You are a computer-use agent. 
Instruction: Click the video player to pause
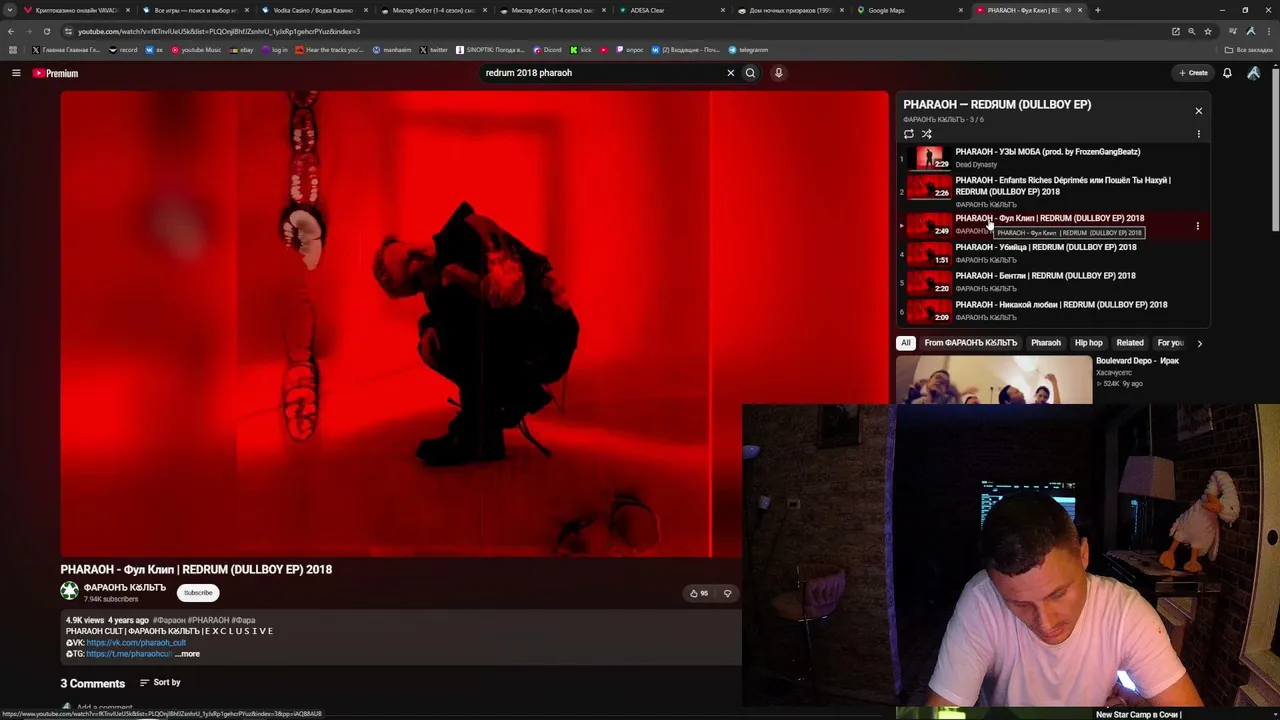click(474, 323)
